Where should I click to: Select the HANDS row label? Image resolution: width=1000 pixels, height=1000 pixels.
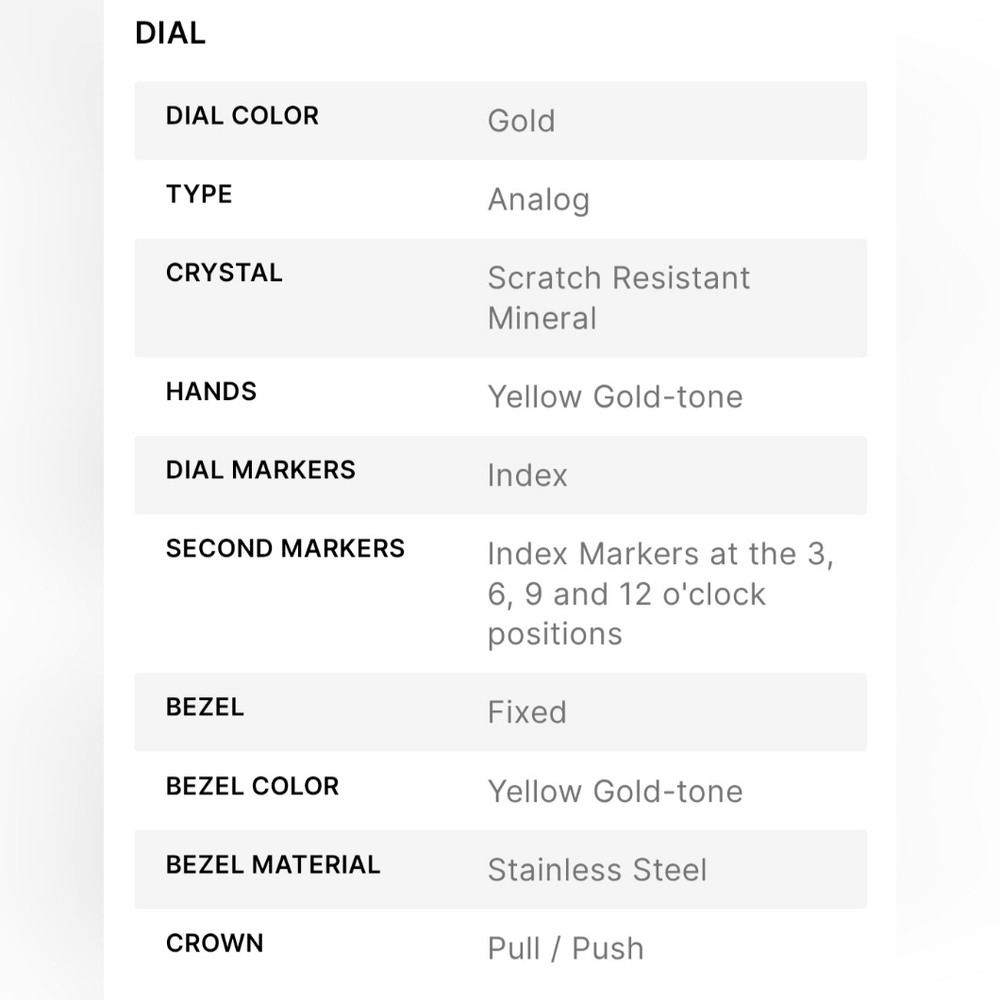[211, 392]
